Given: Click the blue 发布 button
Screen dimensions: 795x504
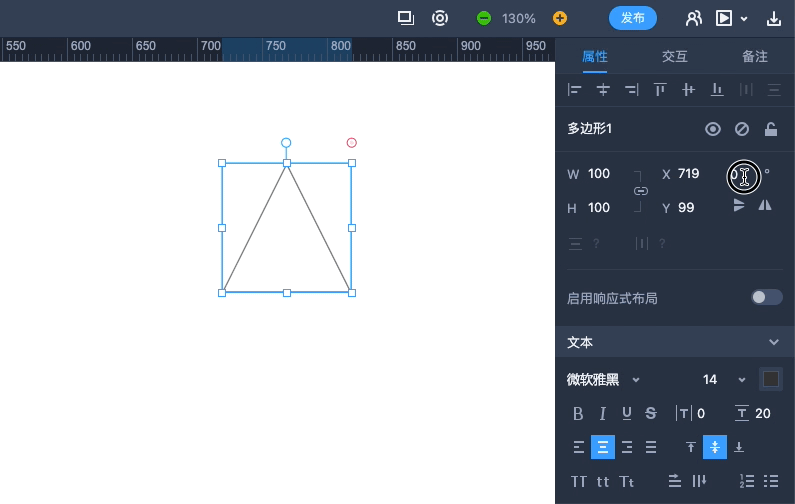Looking at the screenshot, I should (632, 18).
